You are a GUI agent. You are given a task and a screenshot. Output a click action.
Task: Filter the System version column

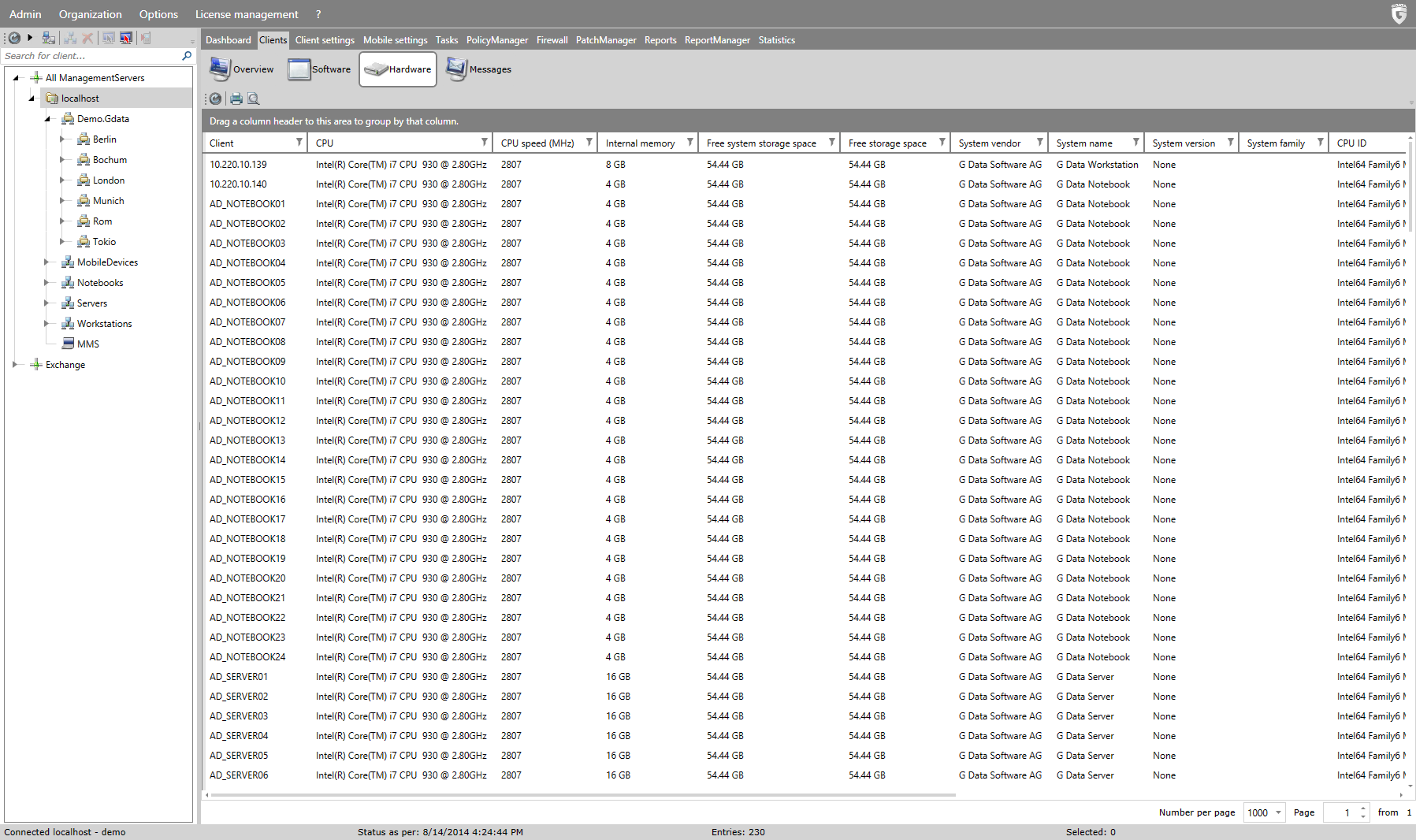1231,143
